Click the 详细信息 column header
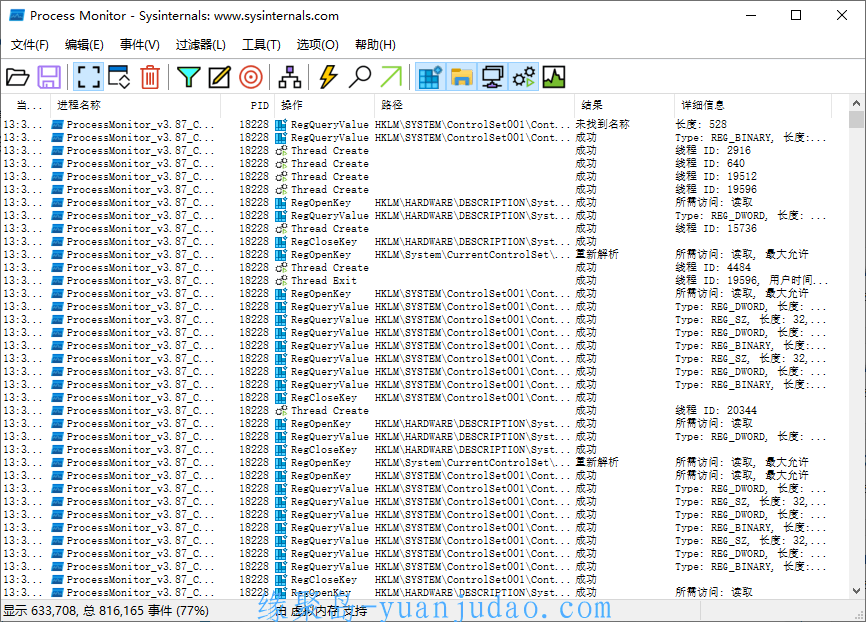The image size is (866, 622). coord(753,105)
